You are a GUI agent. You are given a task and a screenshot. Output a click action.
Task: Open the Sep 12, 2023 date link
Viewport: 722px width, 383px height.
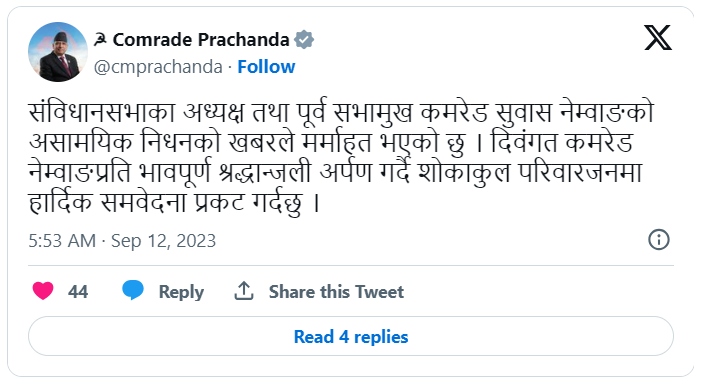coord(163,241)
